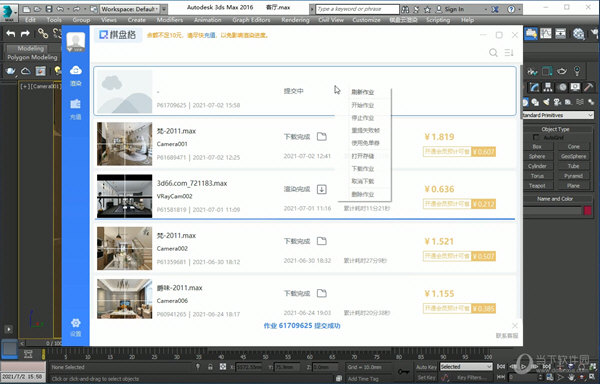This screenshot has height=384, width=600.
Task: Click the Box primitive button
Action: 537,146
